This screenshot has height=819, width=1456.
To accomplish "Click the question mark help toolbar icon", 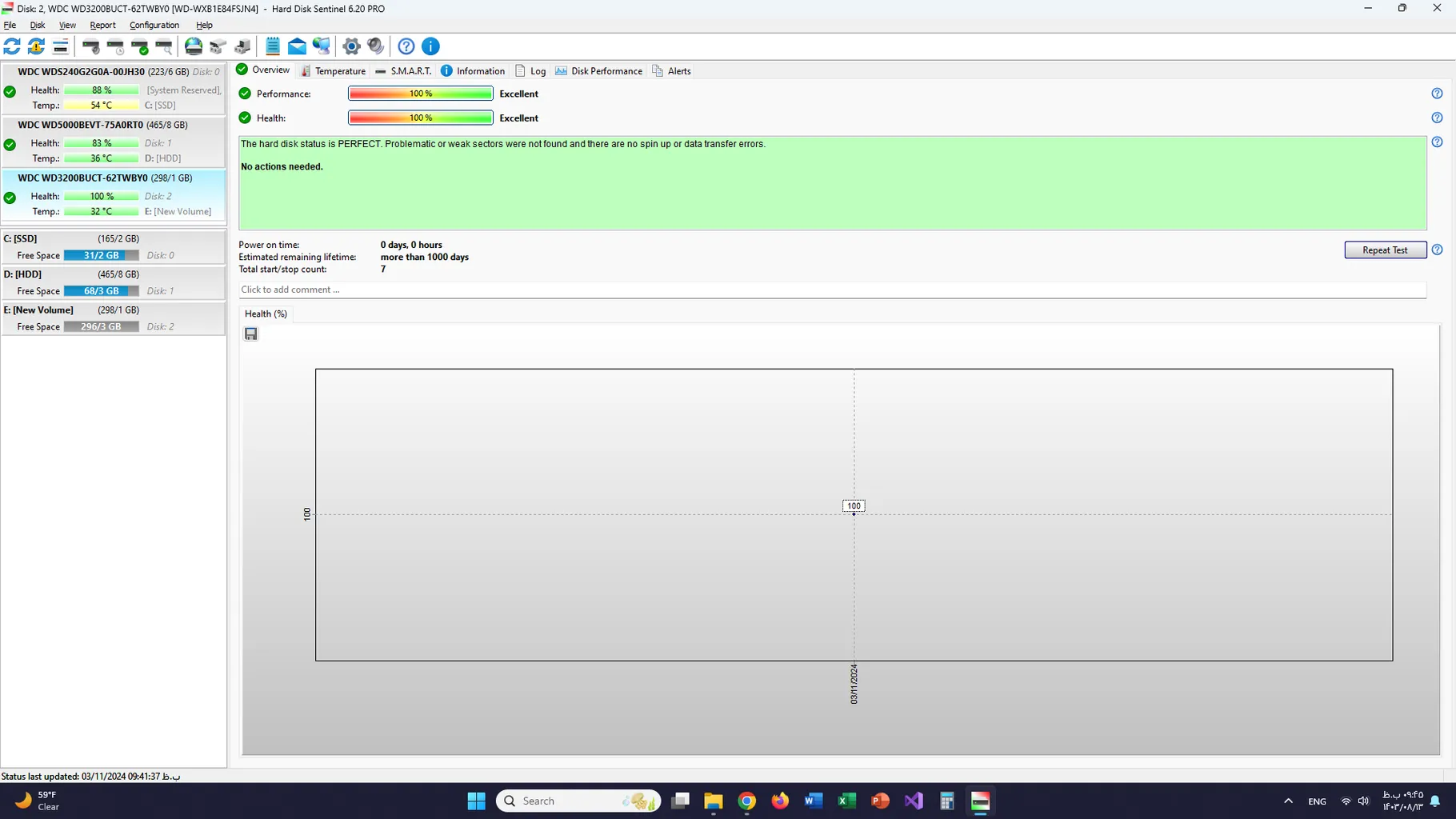I will click(x=406, y=46).
